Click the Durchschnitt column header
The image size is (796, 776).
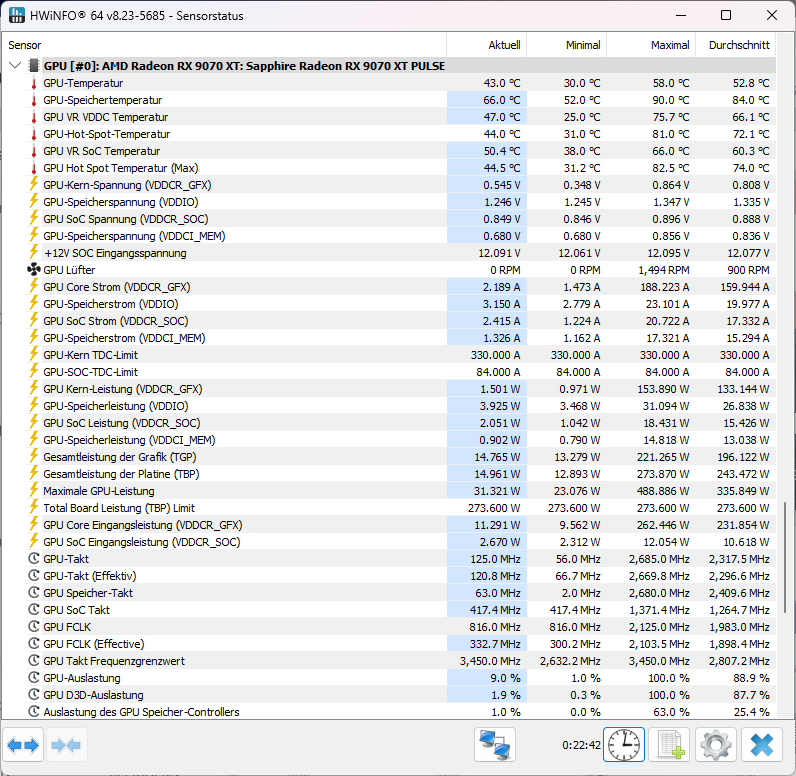click(736, 45)
